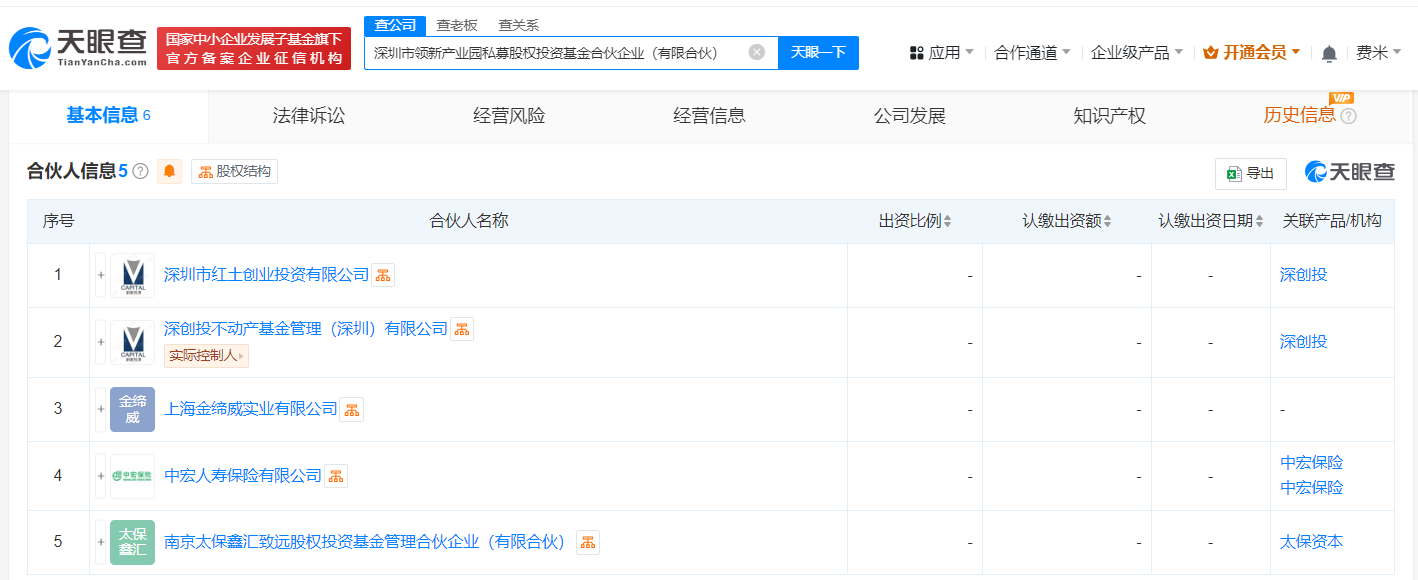This screenshot has height=580, width=1418.
Task: Open upper 中宏保险 related link
Action: [x=1311, y=463]
